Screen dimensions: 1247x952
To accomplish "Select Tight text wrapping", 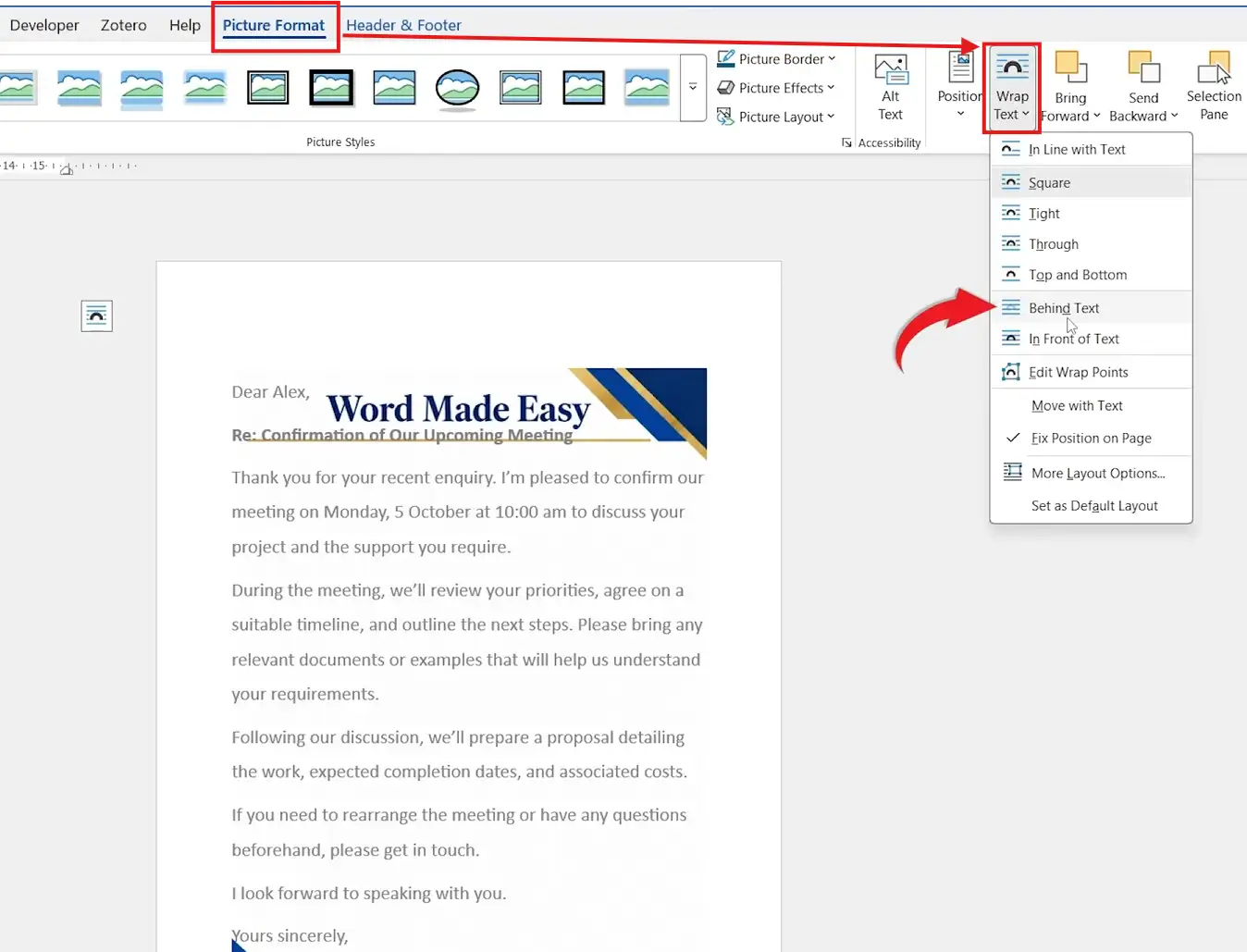I will [x=1092, y=214].
